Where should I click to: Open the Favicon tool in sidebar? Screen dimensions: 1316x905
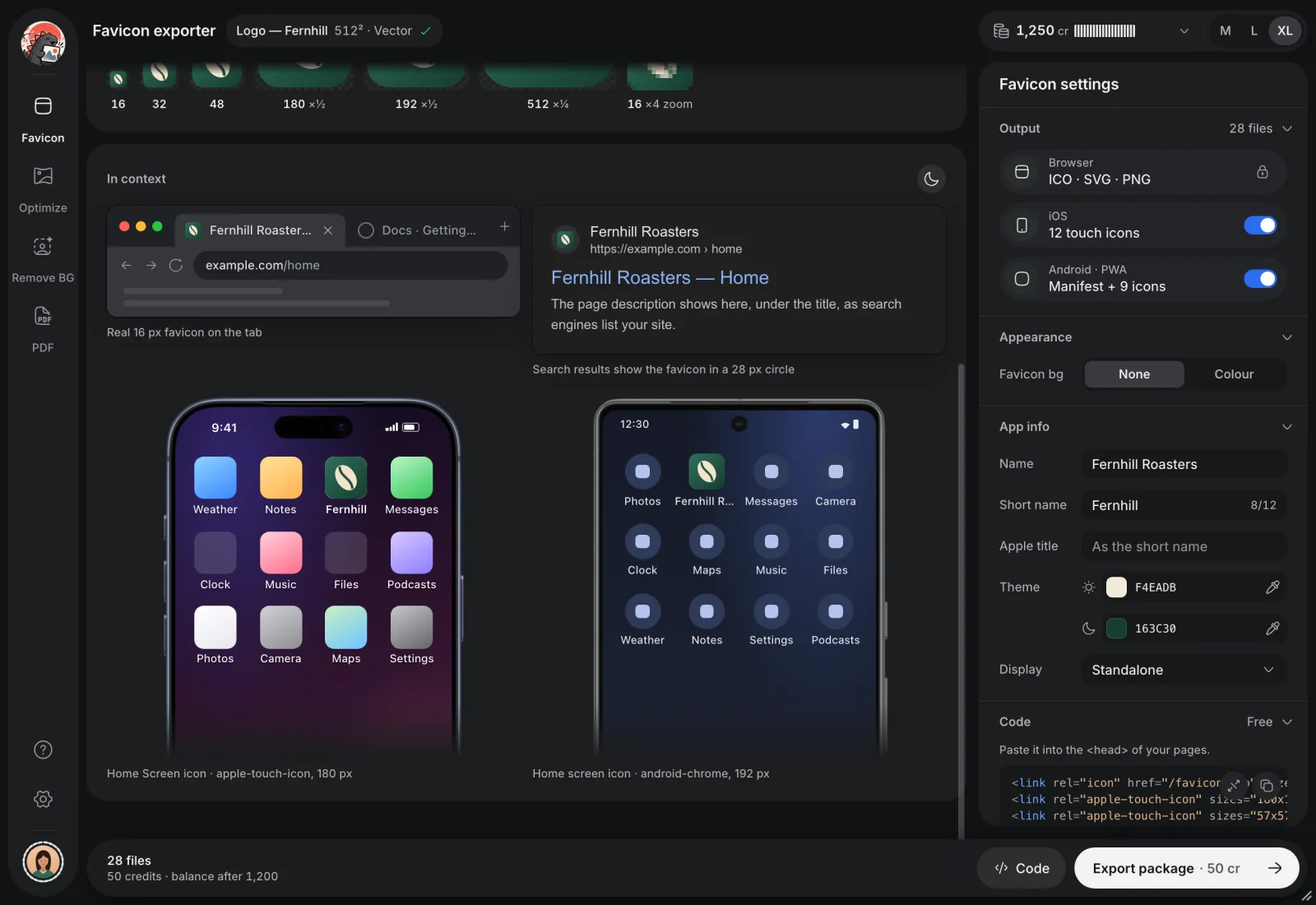(43, 119)
